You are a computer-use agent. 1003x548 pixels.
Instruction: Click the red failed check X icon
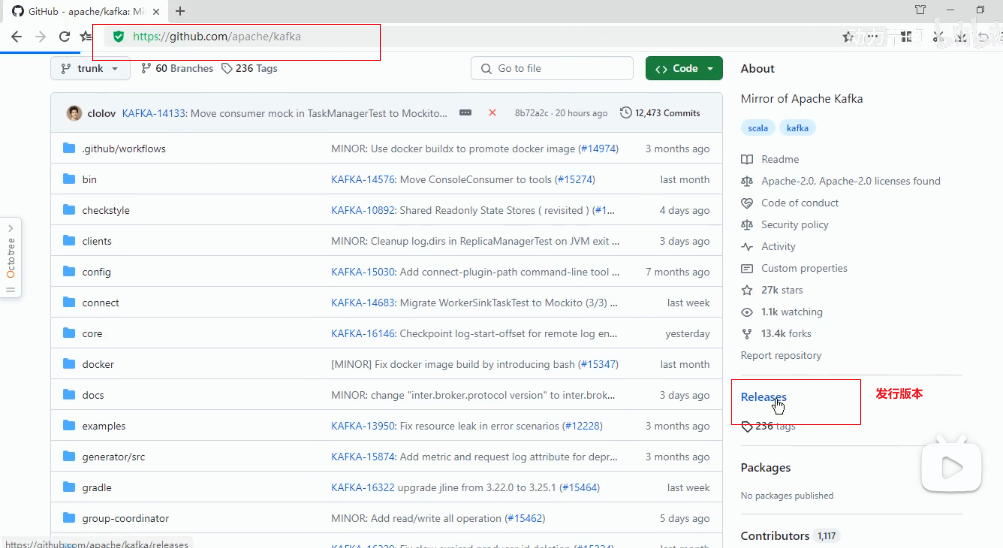coord(492,113)
